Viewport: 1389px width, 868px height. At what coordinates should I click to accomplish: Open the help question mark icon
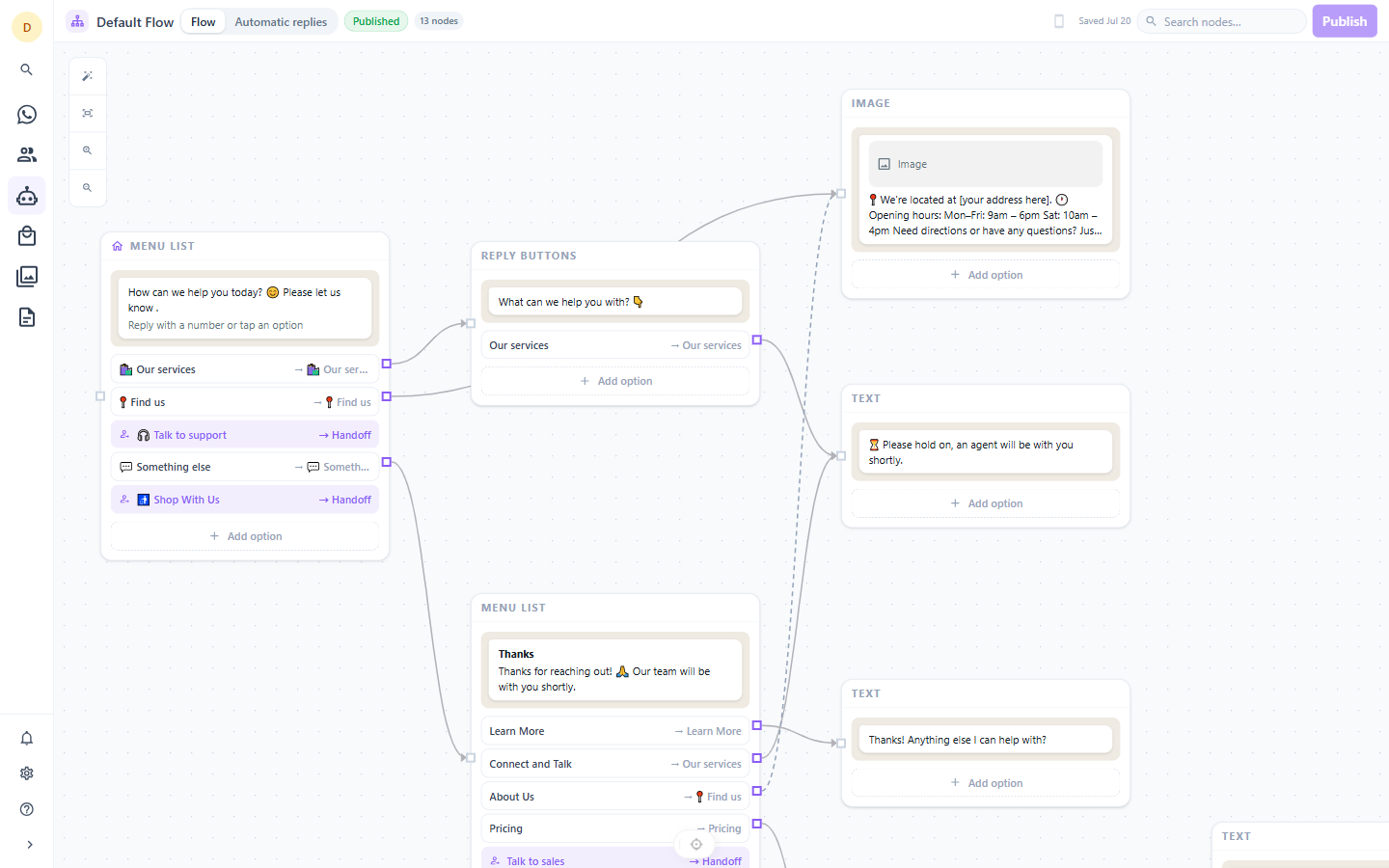click(27, 809)
